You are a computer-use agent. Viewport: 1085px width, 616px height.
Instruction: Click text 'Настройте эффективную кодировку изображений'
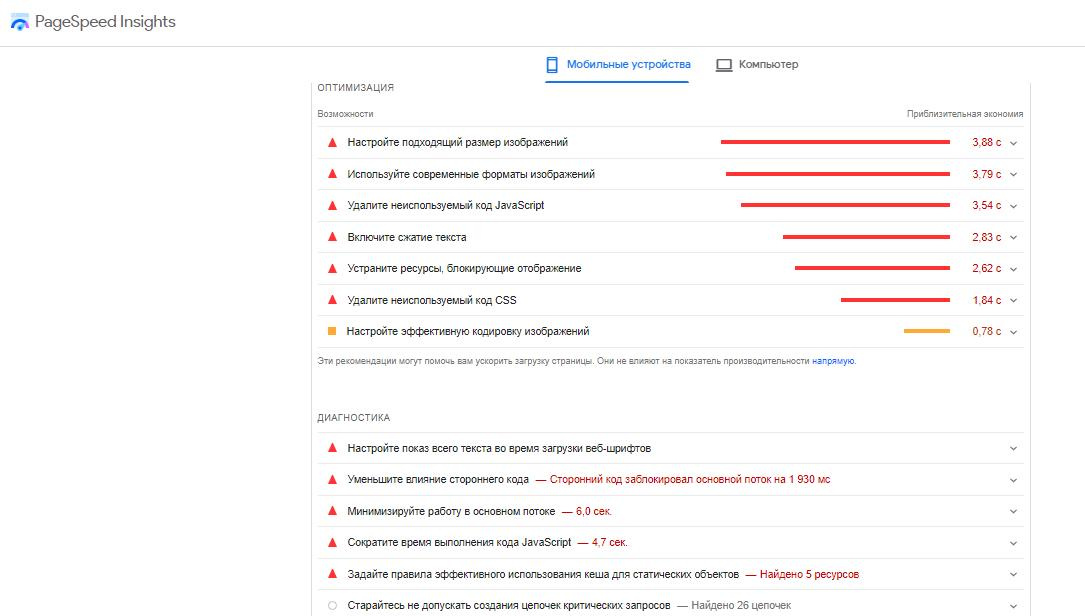[468, 331]
